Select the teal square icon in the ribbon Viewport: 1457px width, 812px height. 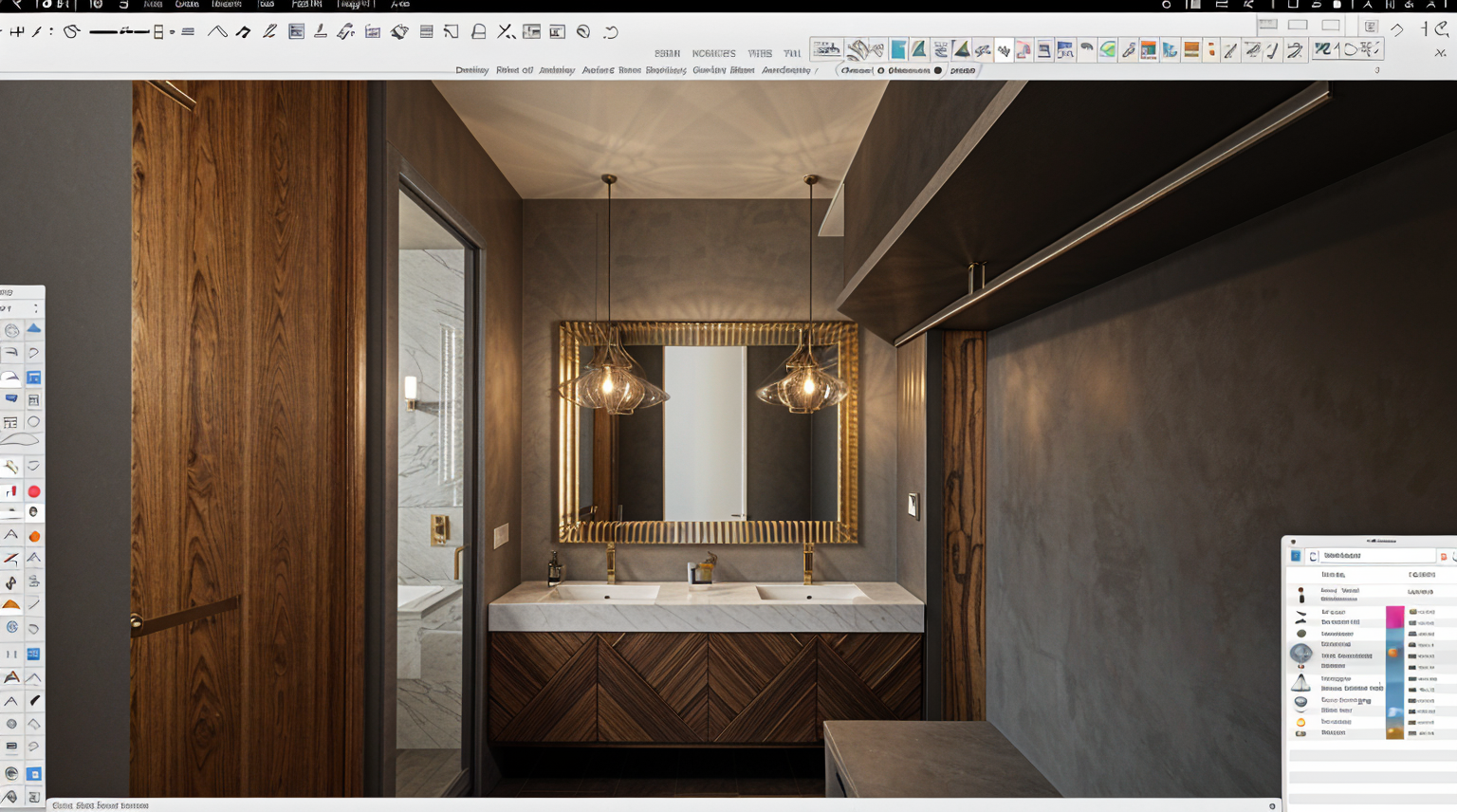click(897, 50)
